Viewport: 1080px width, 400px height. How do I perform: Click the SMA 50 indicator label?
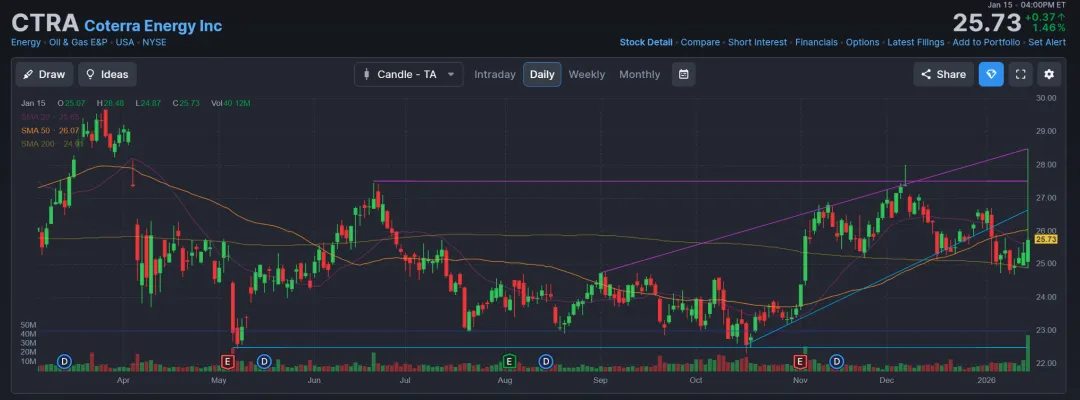[50, 130]
